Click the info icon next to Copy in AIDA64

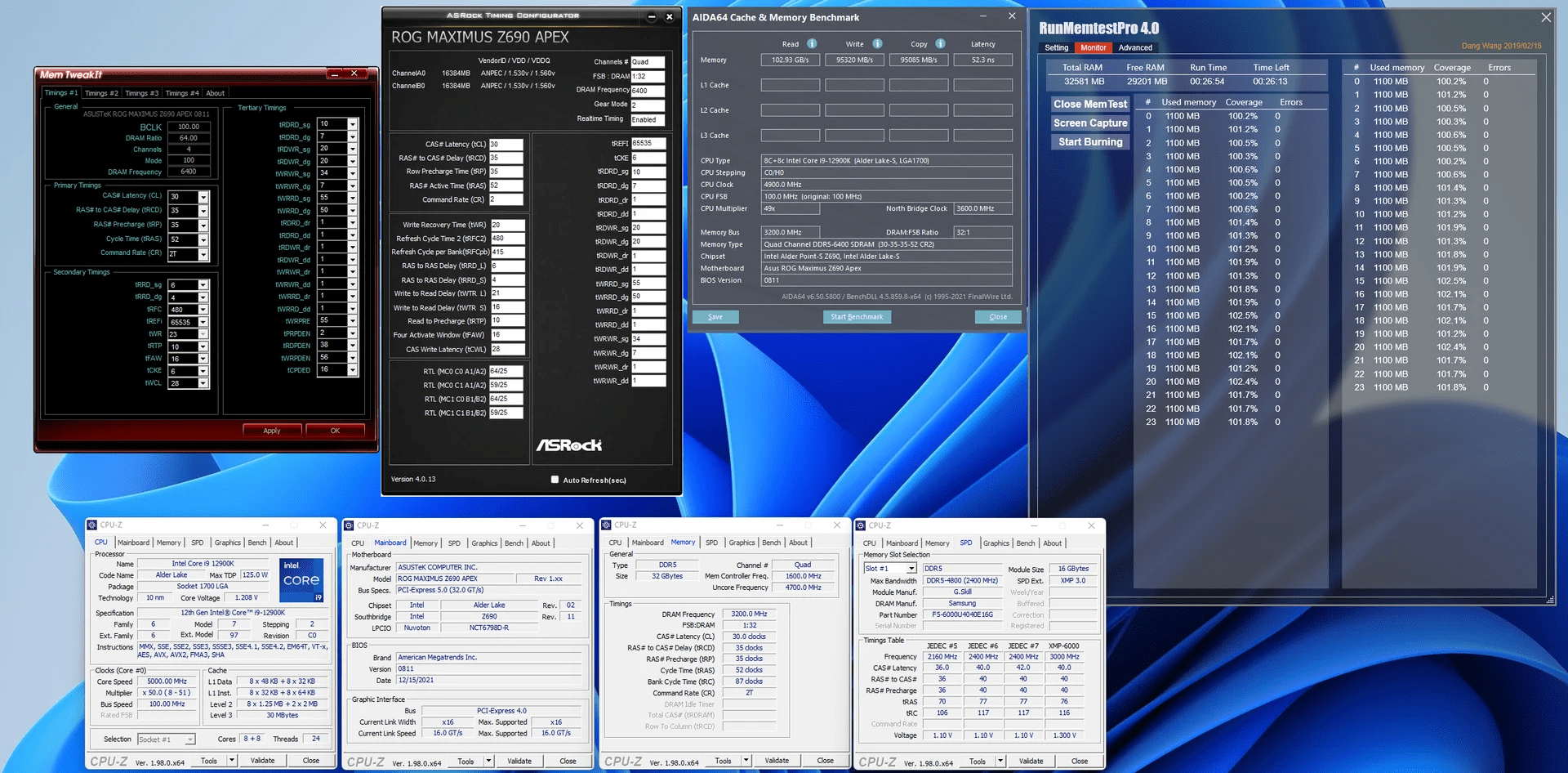[940, 43]
